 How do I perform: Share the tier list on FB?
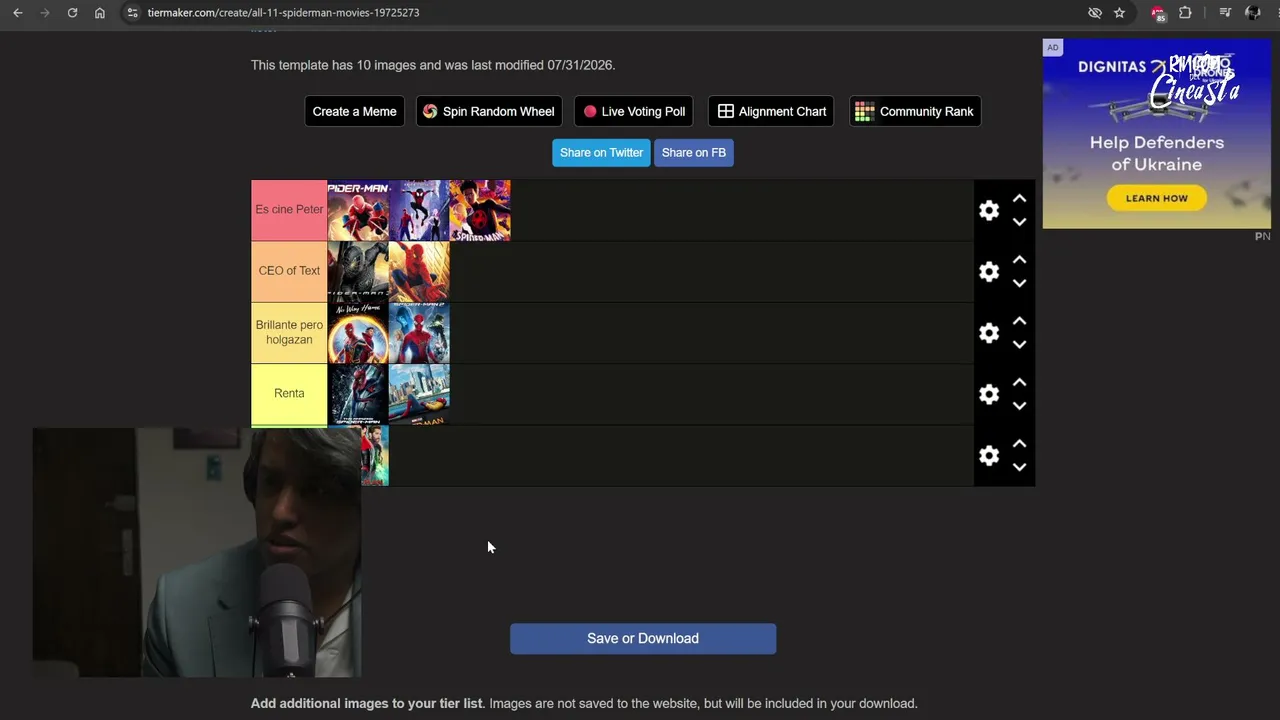[x=694, y=153]
